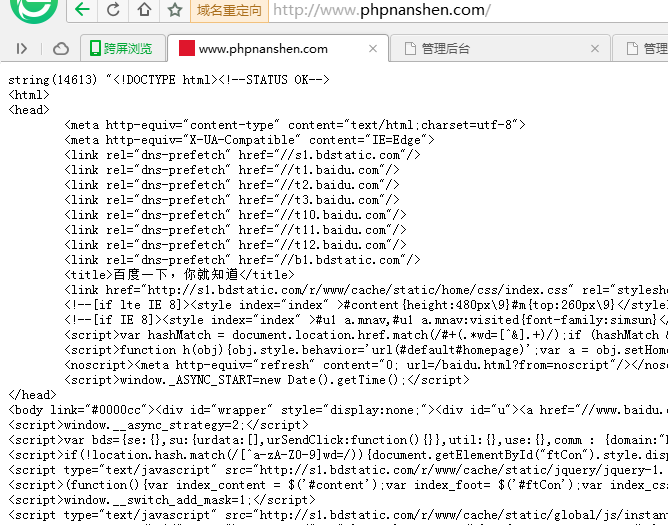Click the index.css link href line
668x525 pixels.
click(366, 290)
